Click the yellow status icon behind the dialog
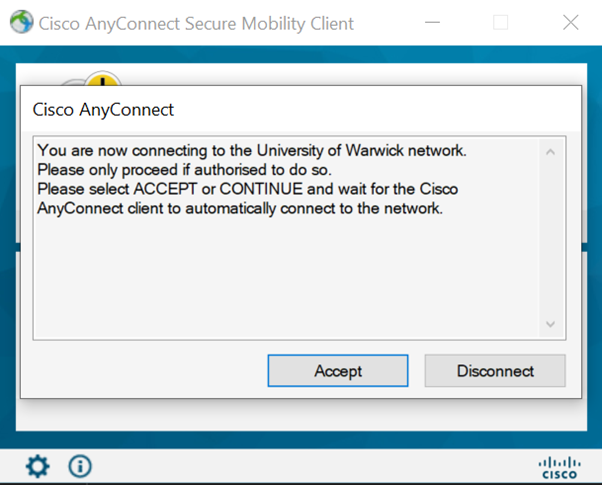602x485 pixels. 101,80
